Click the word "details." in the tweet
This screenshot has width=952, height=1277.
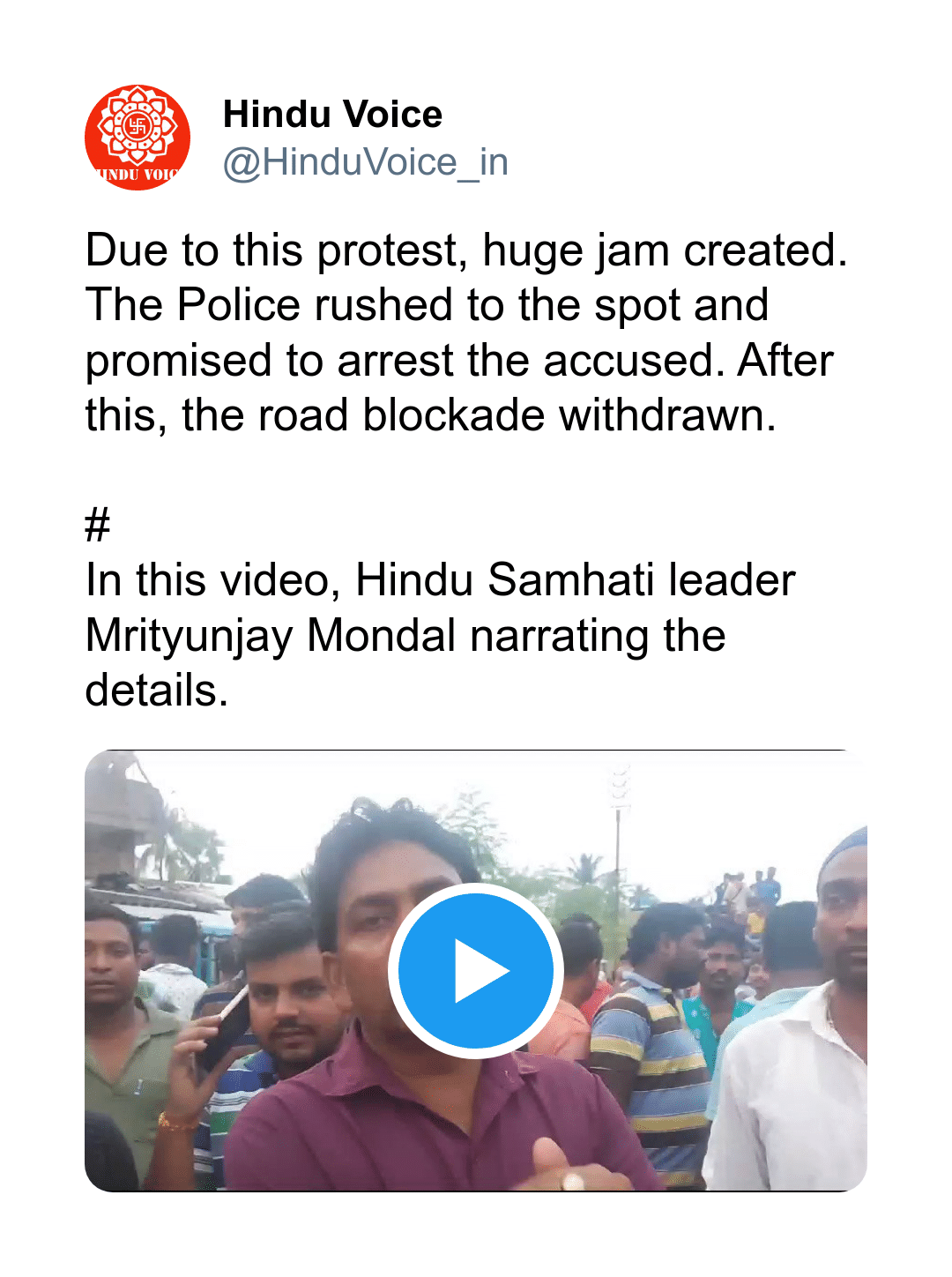(157, 691)
